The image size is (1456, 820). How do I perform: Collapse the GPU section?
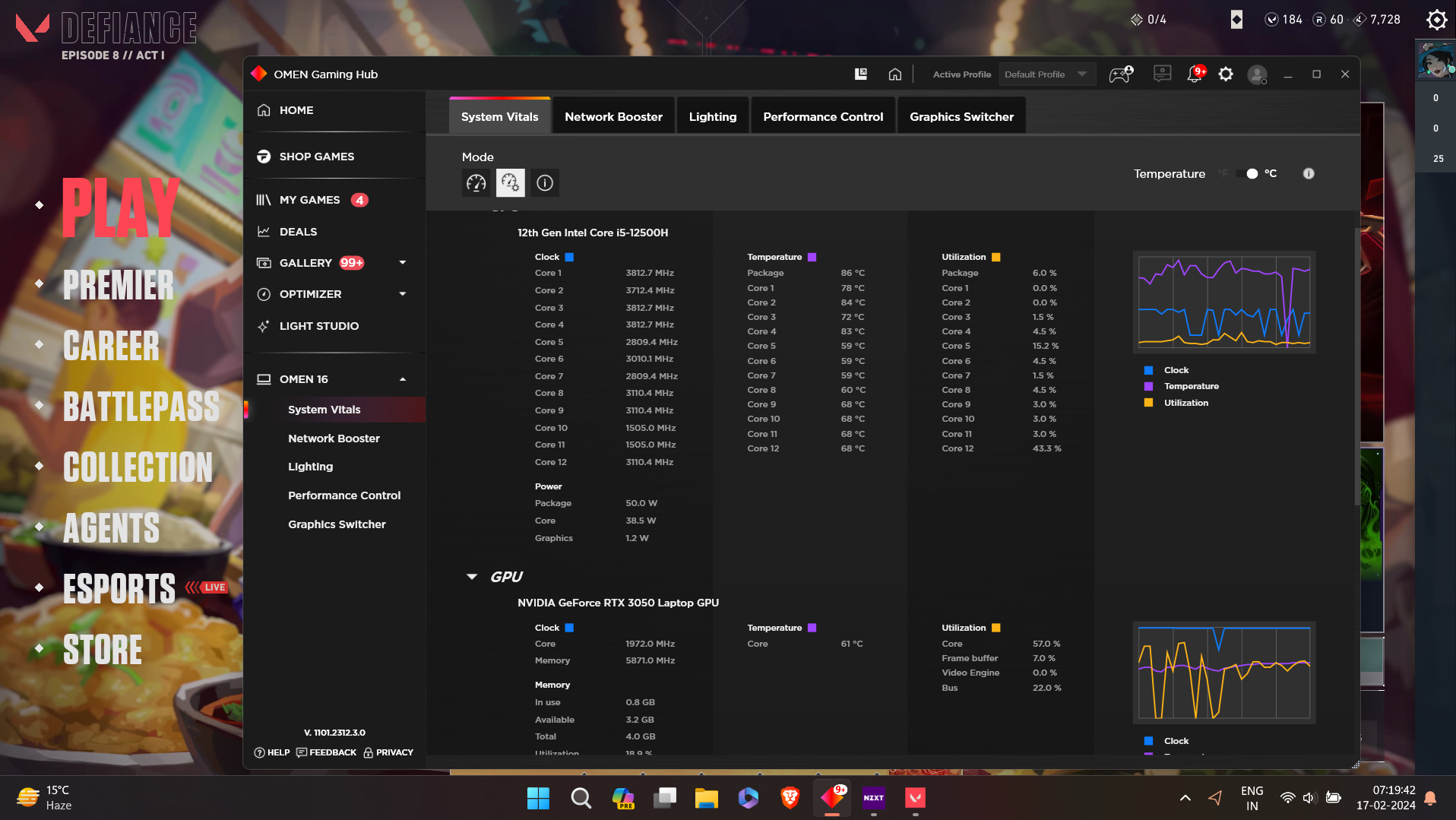(x=471, y=576)
